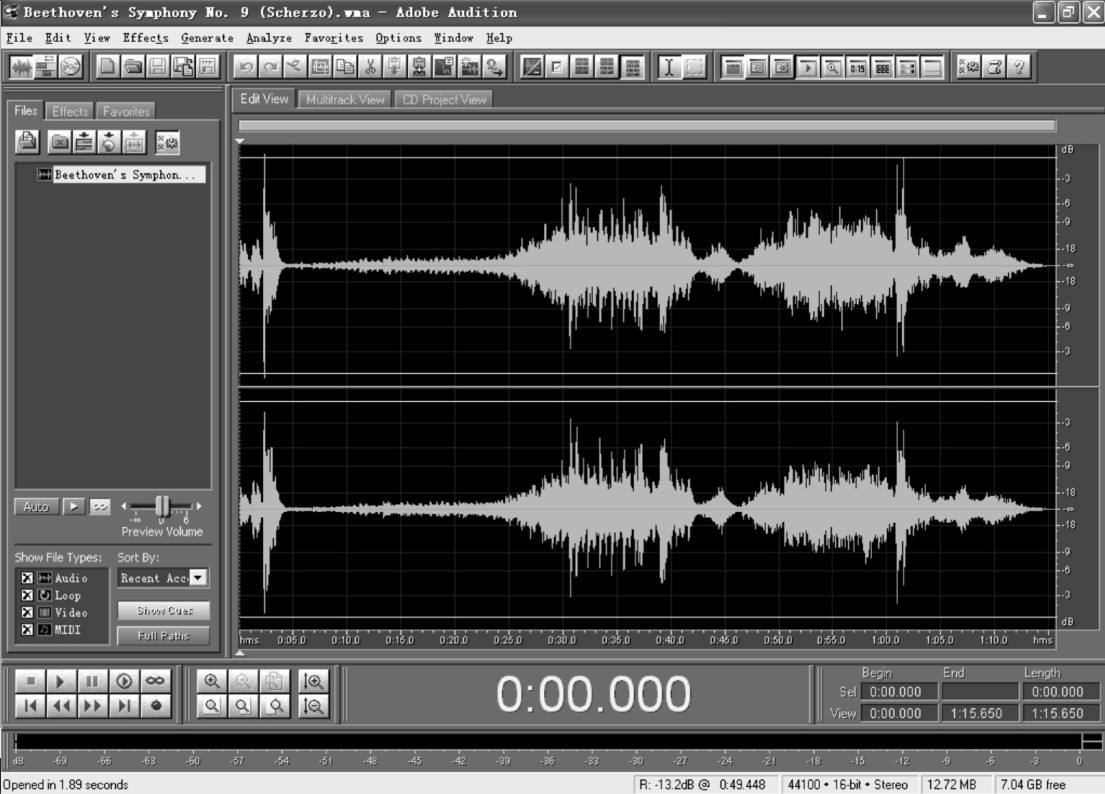Open the Favorites menu
The height and width of the screenshot is (794, 1105).
pyautogui.click(x=334, y=38)
